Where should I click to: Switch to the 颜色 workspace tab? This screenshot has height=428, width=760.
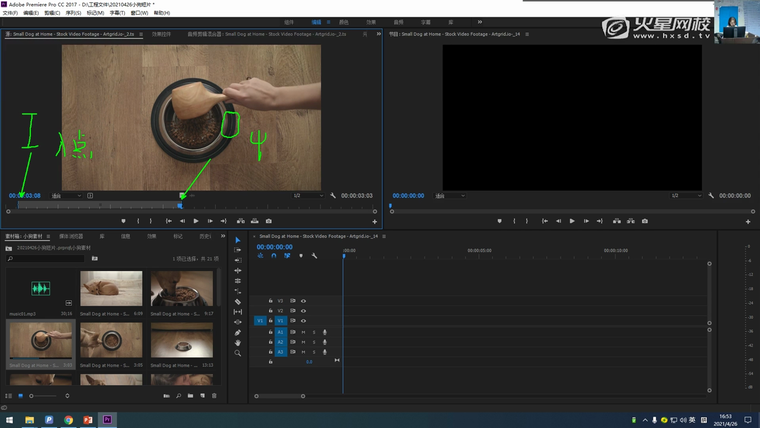(344, 21)
